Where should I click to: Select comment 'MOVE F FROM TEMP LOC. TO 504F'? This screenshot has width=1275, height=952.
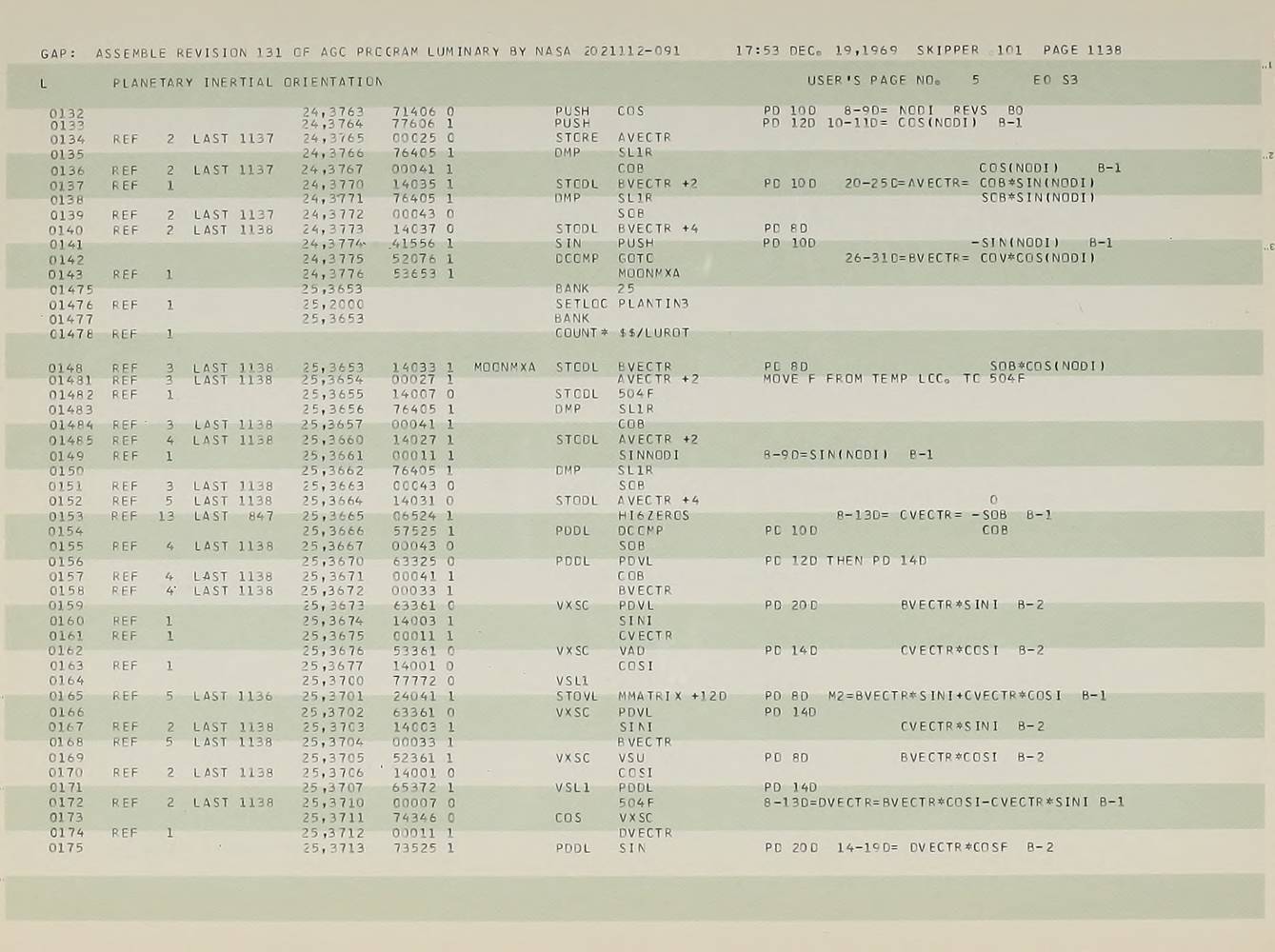[x=894, y=379]
